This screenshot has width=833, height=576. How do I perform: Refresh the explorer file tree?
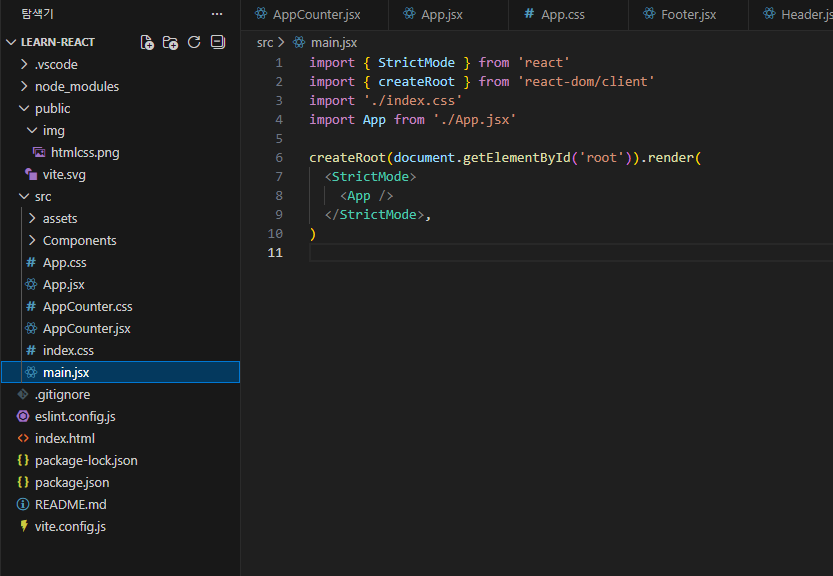tap(194, 42)
